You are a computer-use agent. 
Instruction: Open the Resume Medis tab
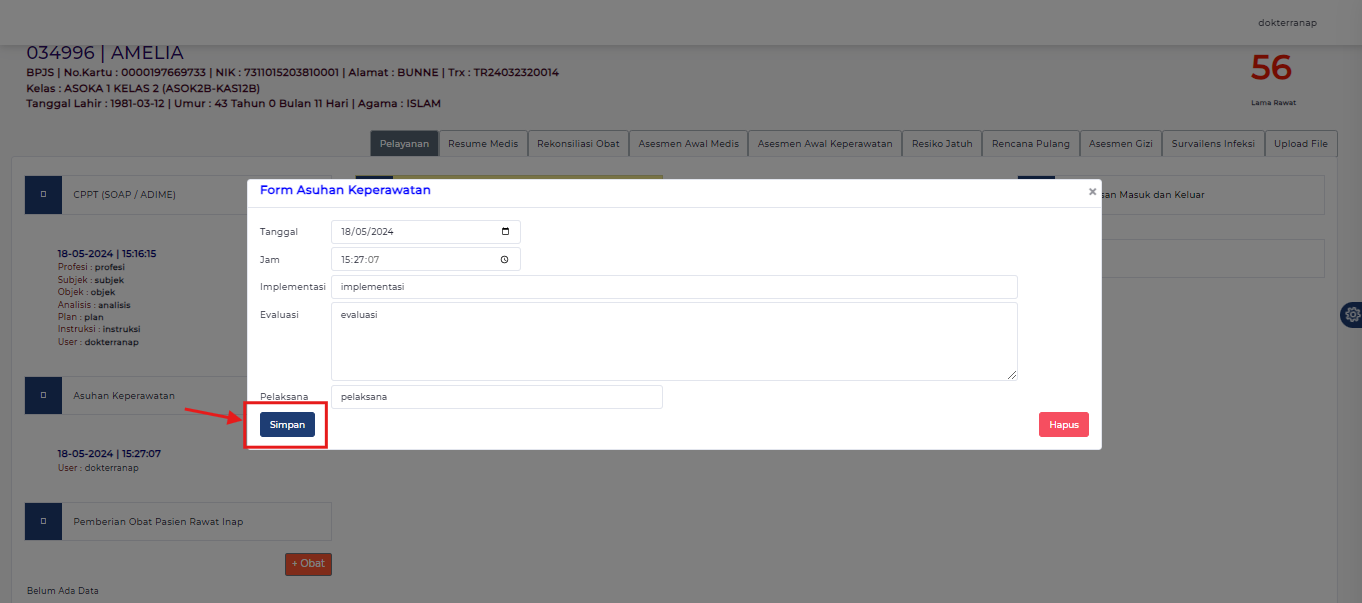coord(483,143)
